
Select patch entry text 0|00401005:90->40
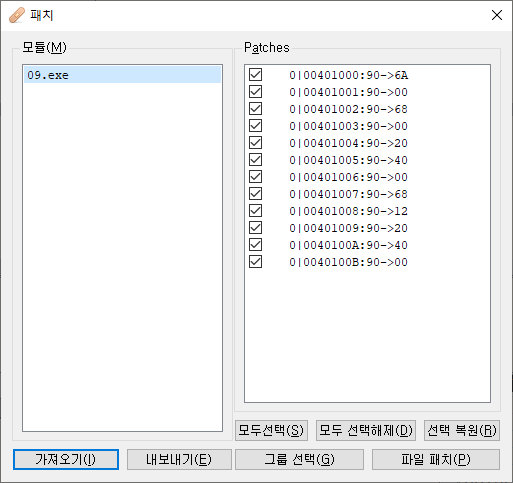[x=348, y=160]
